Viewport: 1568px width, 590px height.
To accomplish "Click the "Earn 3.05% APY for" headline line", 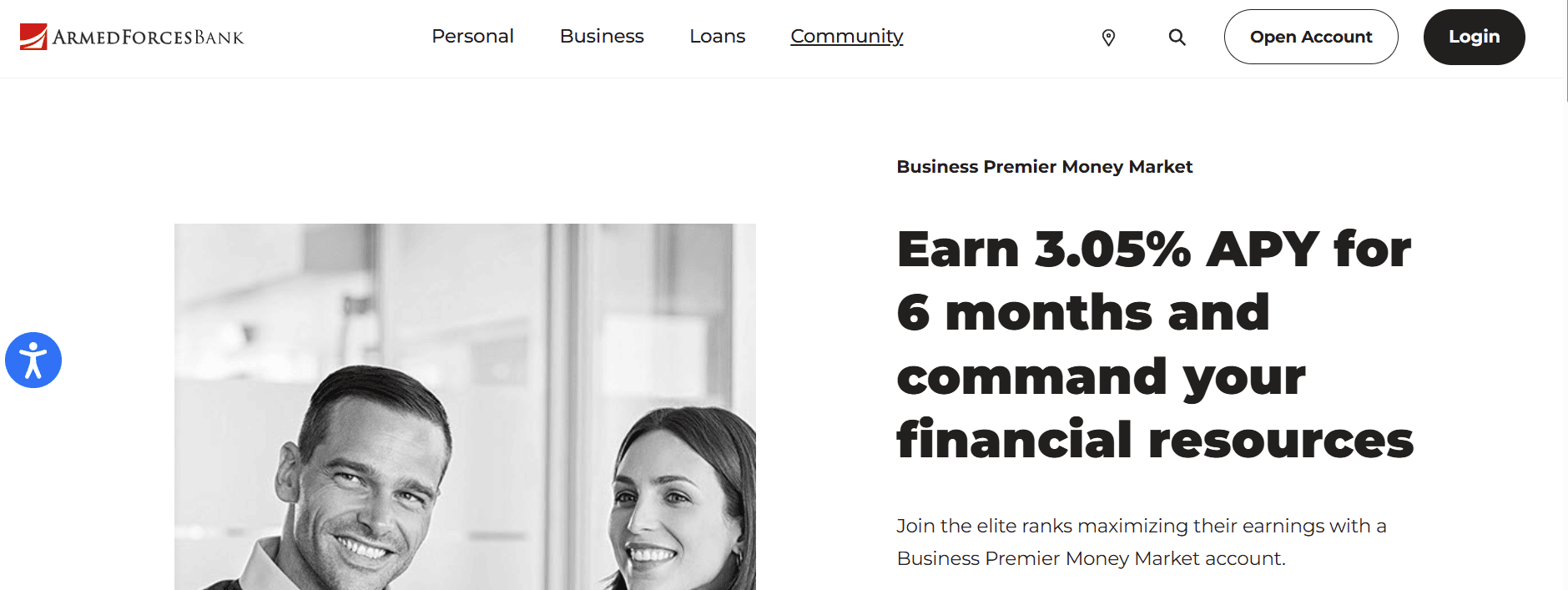I will click(1153, 250).
